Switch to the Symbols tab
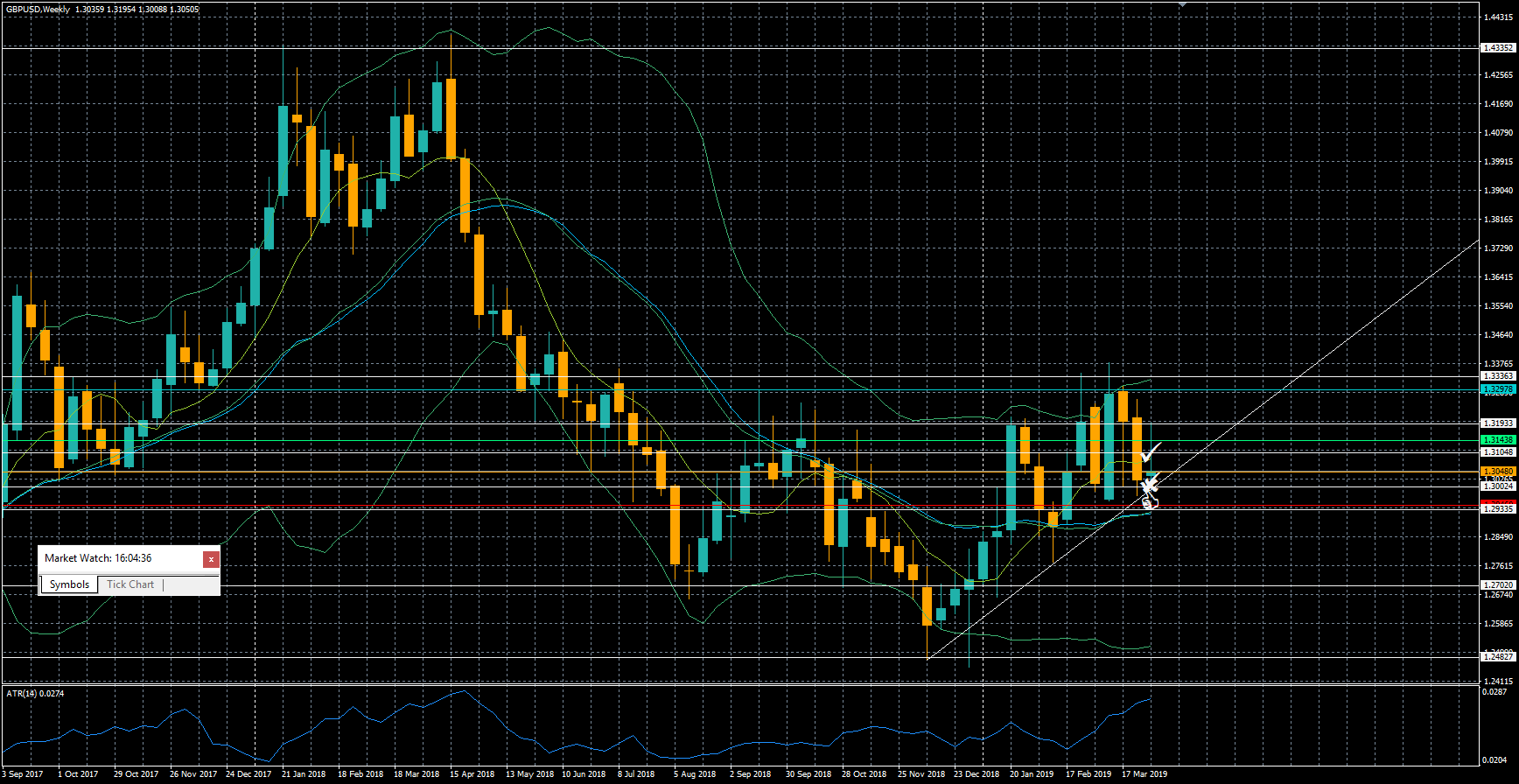Screen dimensions: 1519x784 coord(69,584)
